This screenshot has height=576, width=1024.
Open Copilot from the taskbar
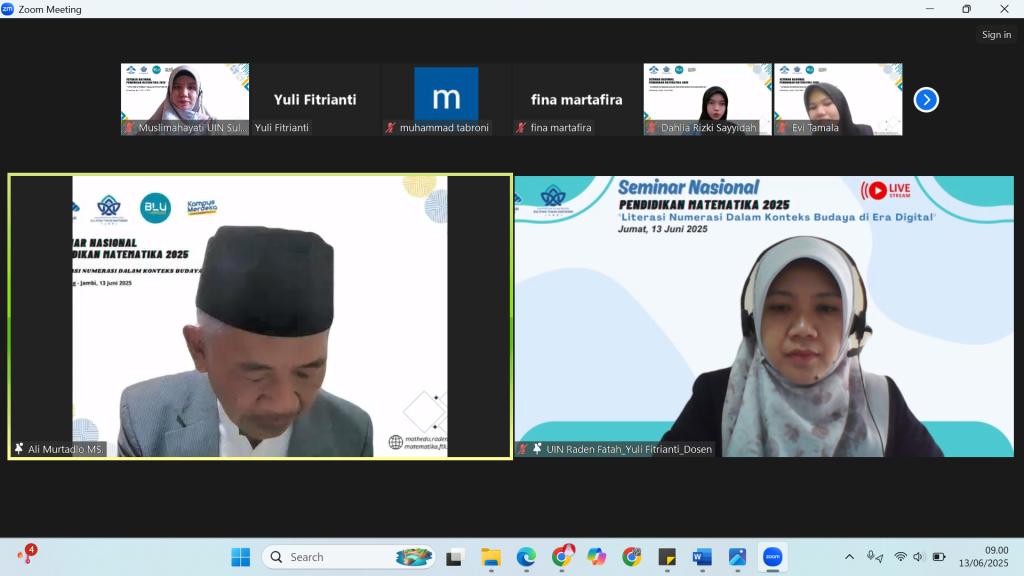[x=597, y=557]
